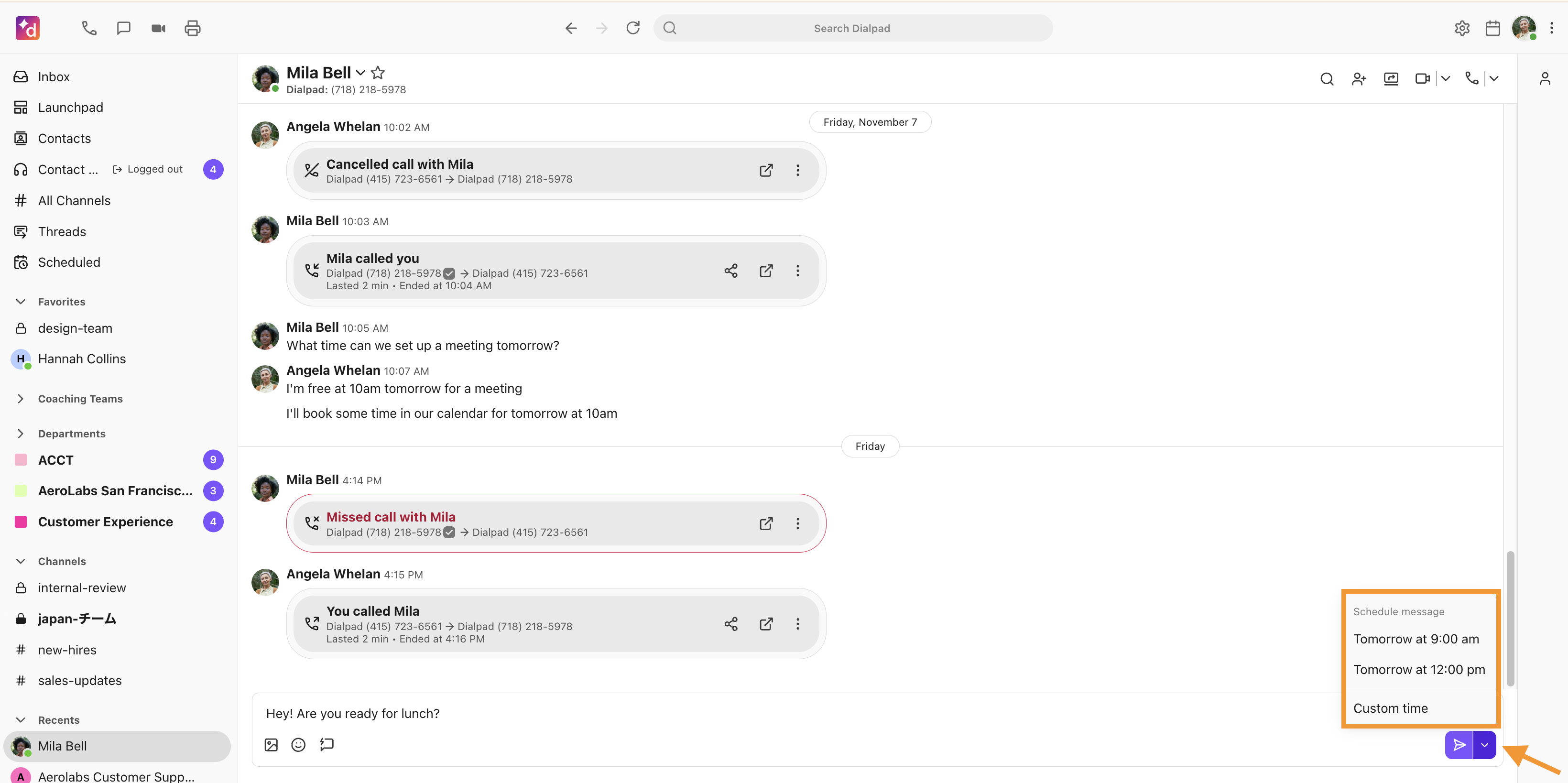Favorite Mila Bell with the star icon
This screenshot has width=1568, height=783.
coord(377,73)
